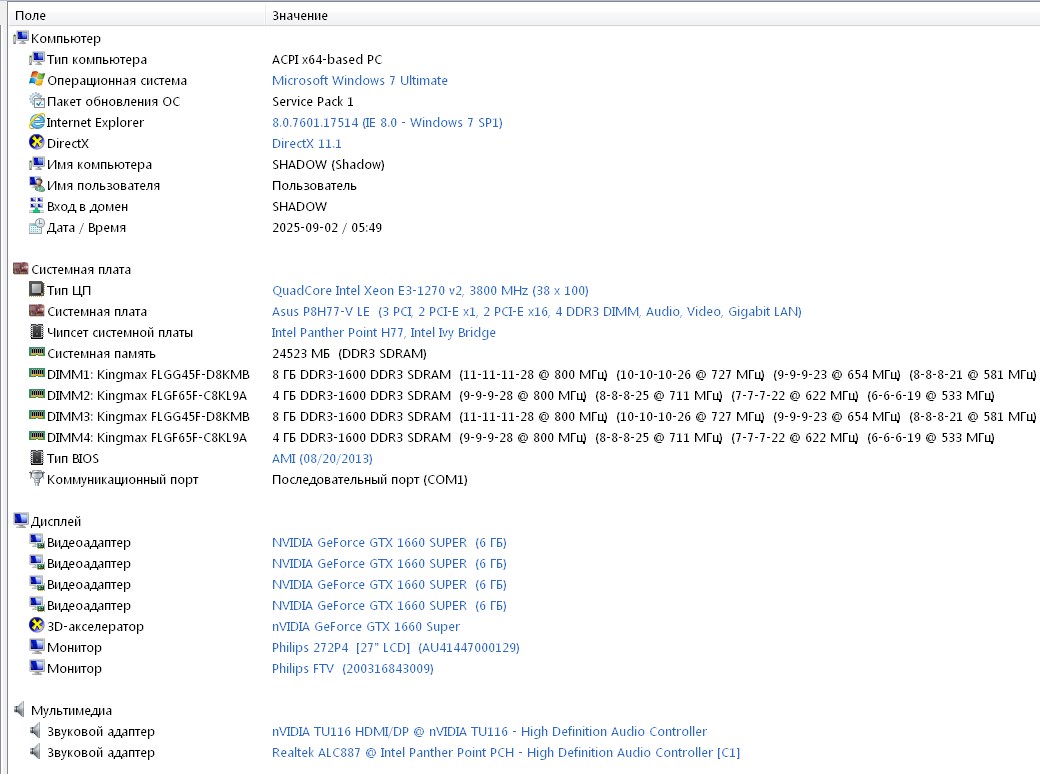The height and width of the screenshot is (774, 1040).
Task: Click the Realtek ALC887 sound adapter icon
Action: coord(36,751)
